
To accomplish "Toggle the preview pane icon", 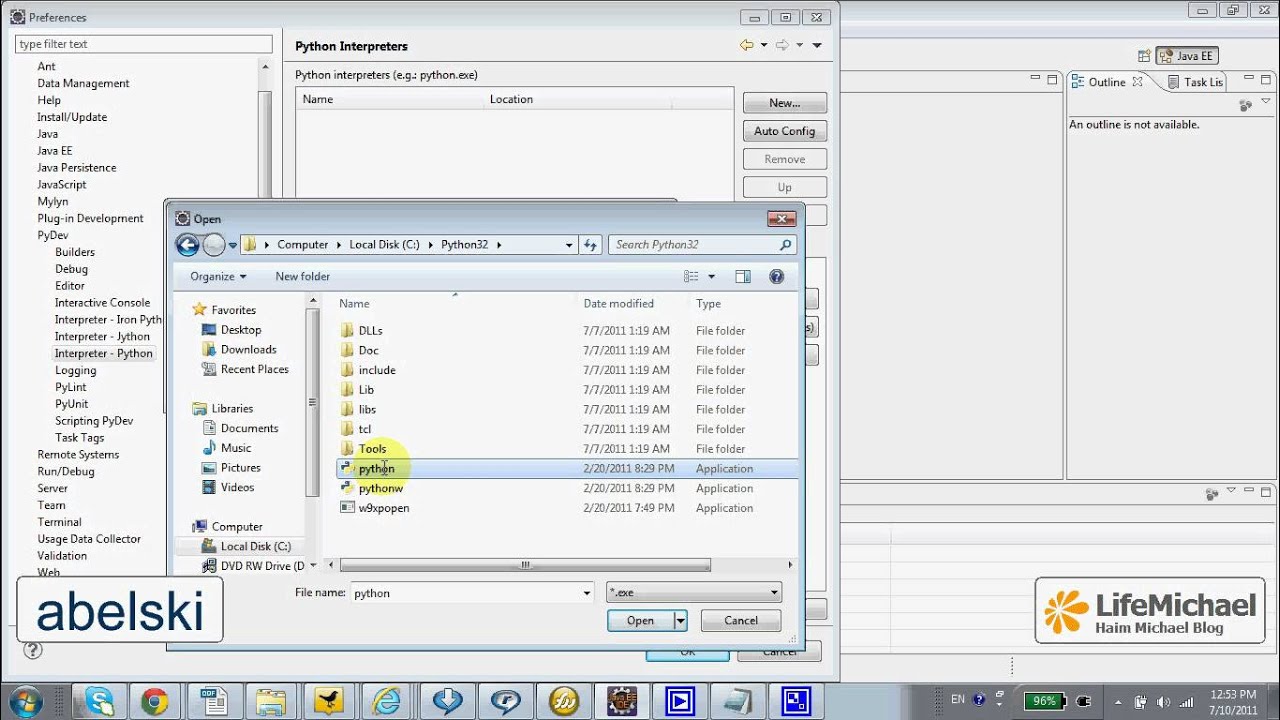I will (x=743, y=276).
